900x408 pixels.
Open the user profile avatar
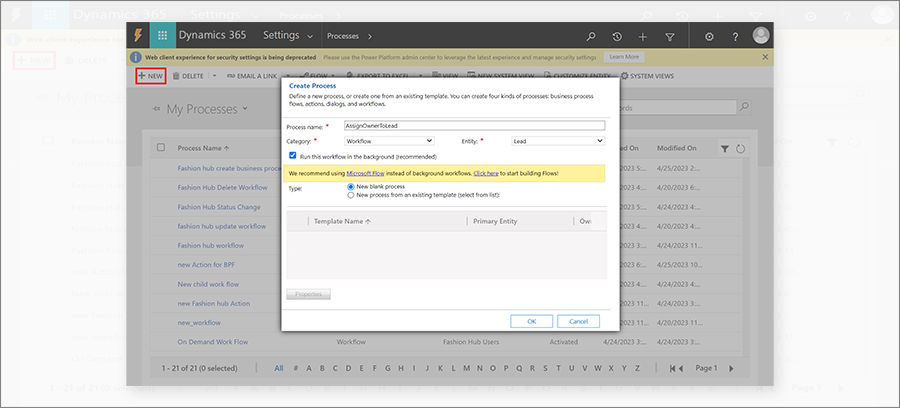coord(761,36)
